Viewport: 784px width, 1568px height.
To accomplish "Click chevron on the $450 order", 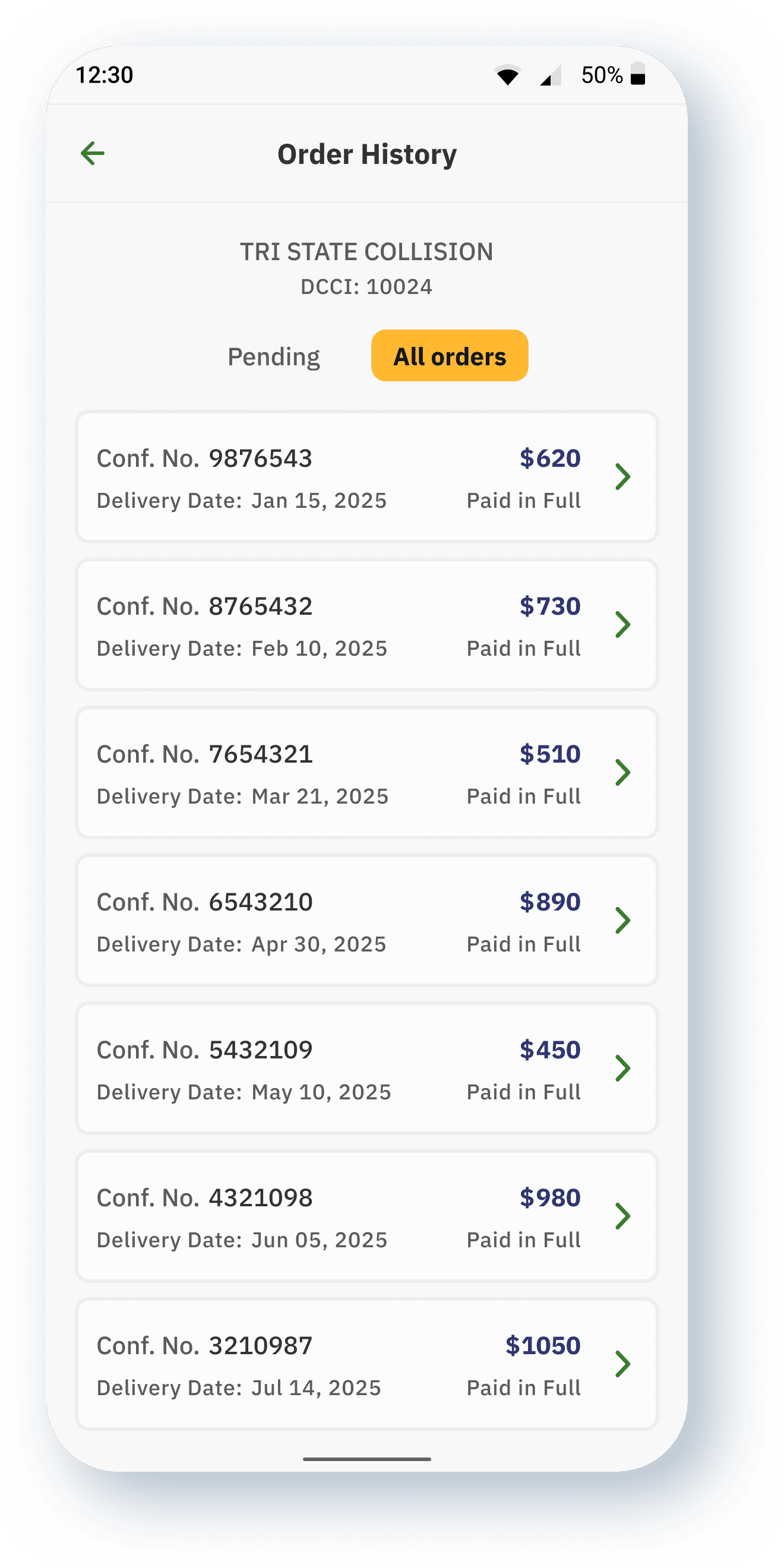I will 622,1068.
